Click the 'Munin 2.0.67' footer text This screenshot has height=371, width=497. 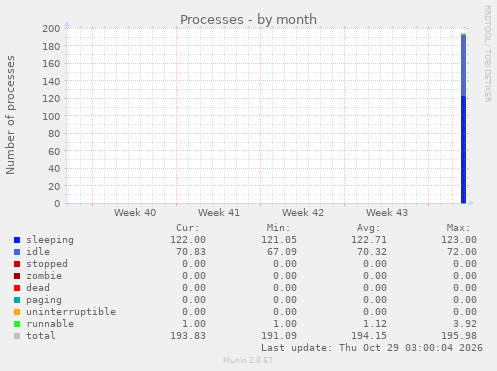coord(248,360)
